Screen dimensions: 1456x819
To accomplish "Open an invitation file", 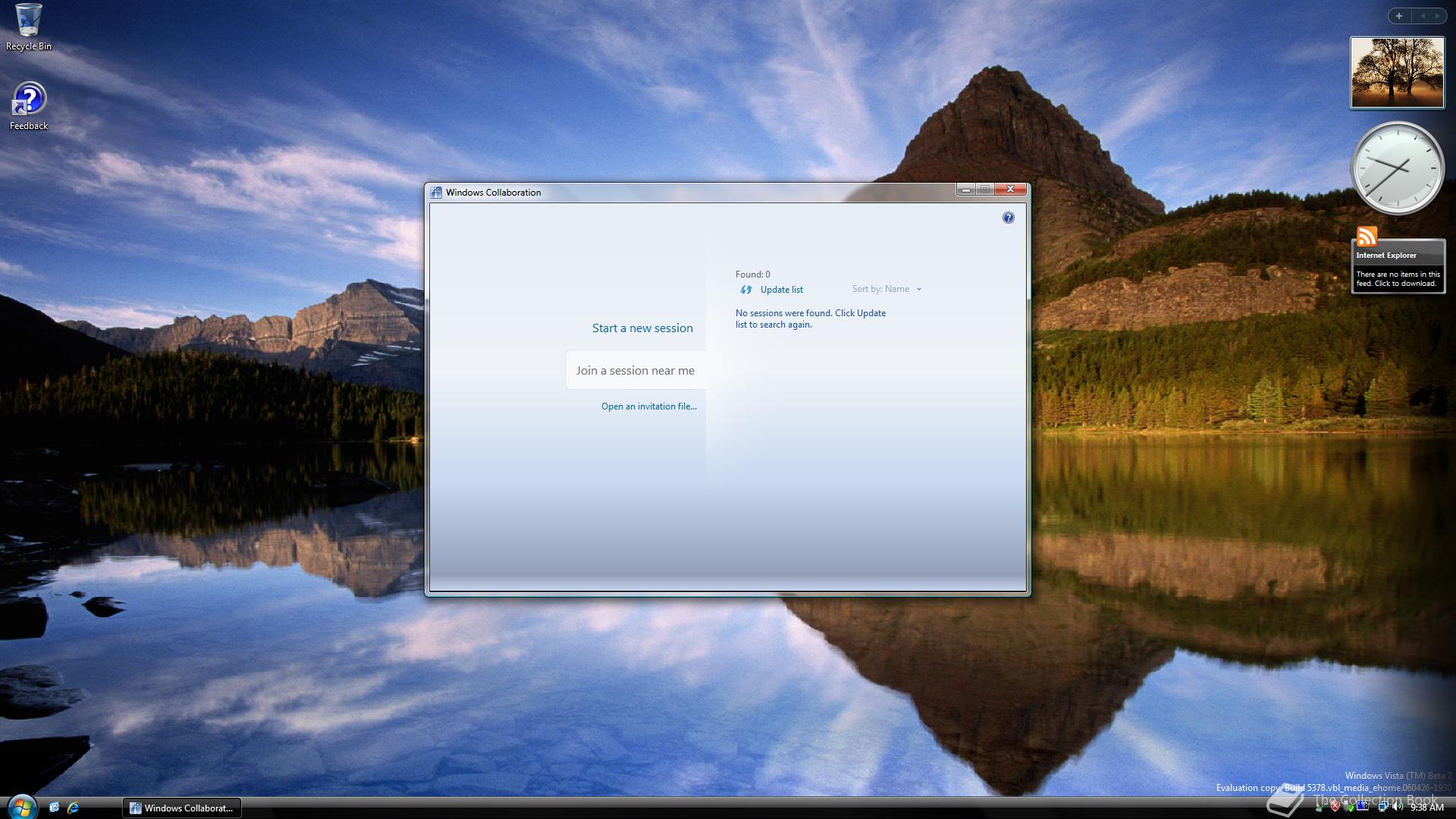I will click(648, 406).
